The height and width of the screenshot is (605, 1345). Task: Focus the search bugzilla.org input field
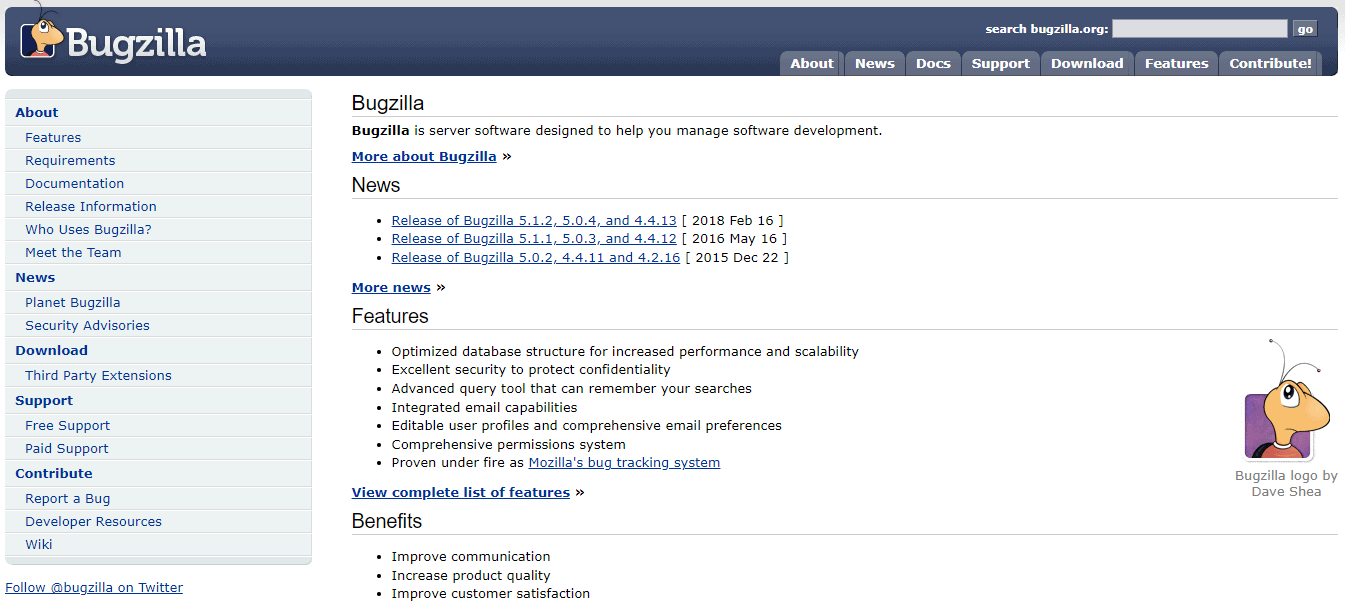(x=1200, y=29)
